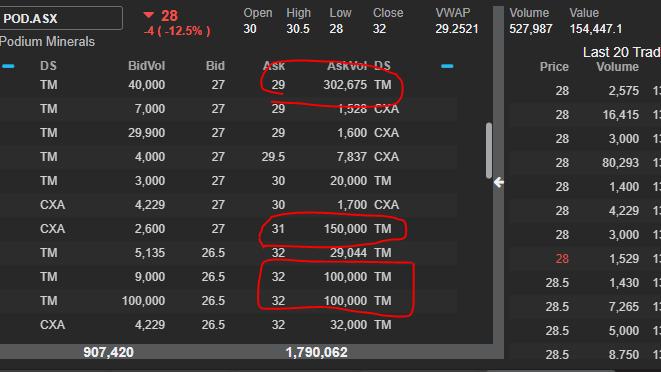Click the Last 20 Trades heading
661x372 pixels.
[x=621, y=52]
